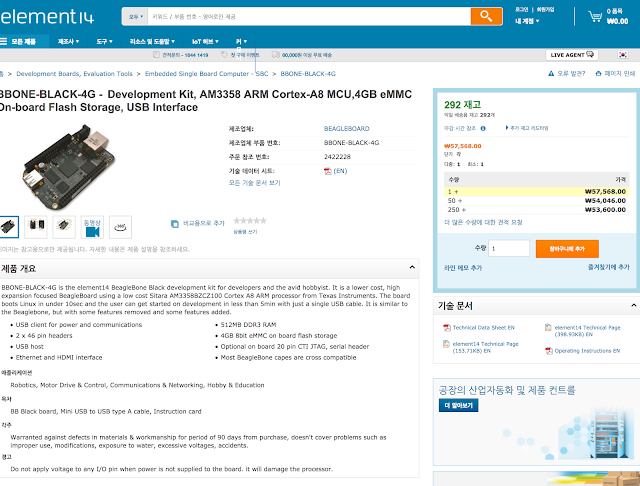
Task: Click the info icon next to cutoff time
Action: (x=483, y=128)
